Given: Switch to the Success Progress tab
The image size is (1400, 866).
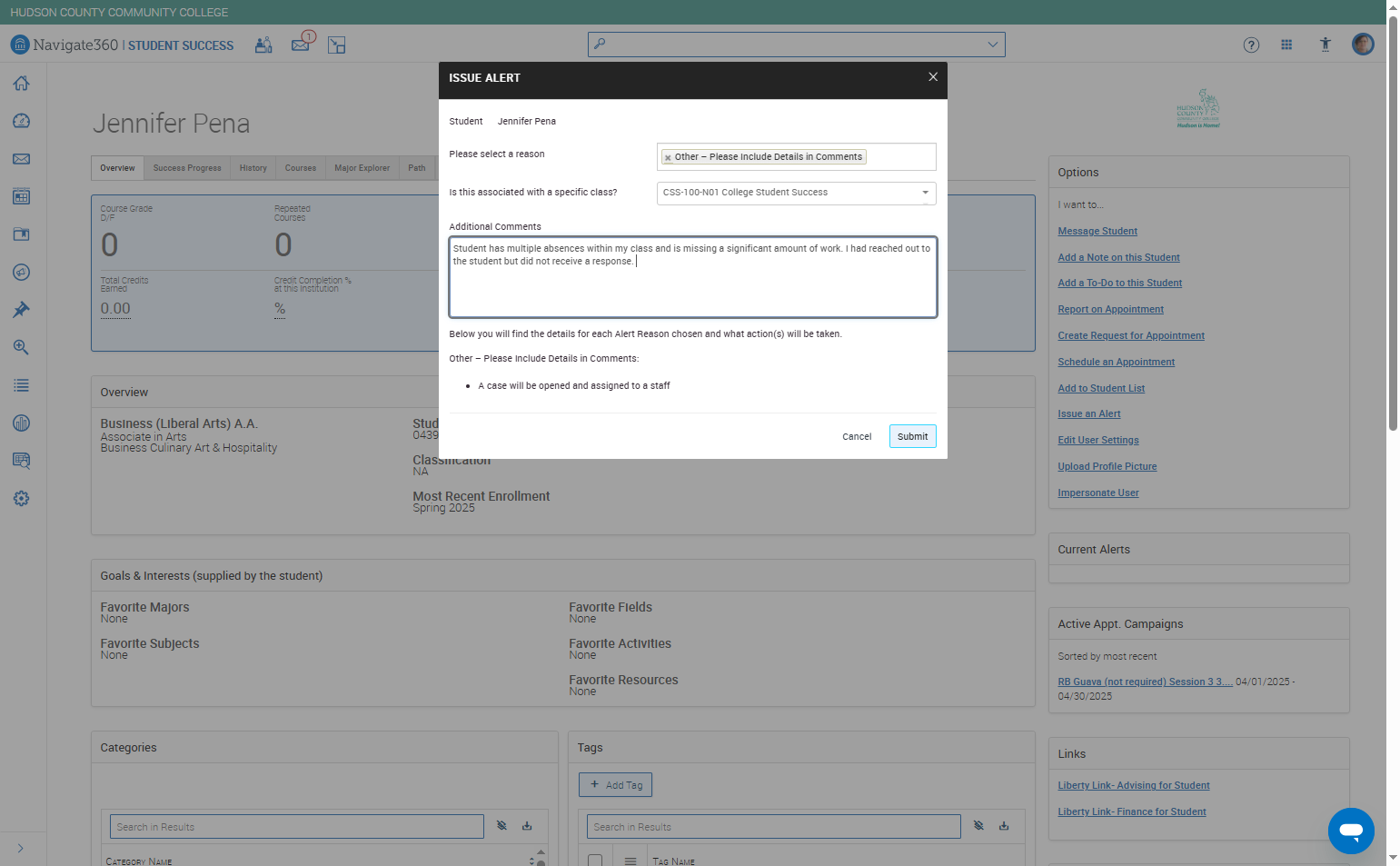Looking at the screenshot, I should (187, 168).
